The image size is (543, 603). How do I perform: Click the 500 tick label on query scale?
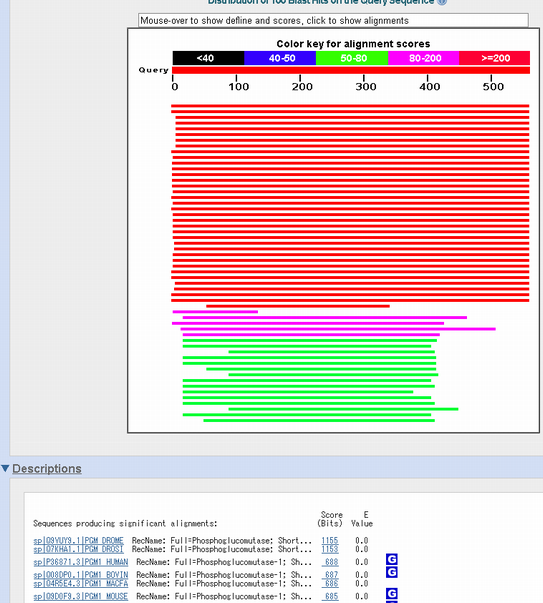493,87
